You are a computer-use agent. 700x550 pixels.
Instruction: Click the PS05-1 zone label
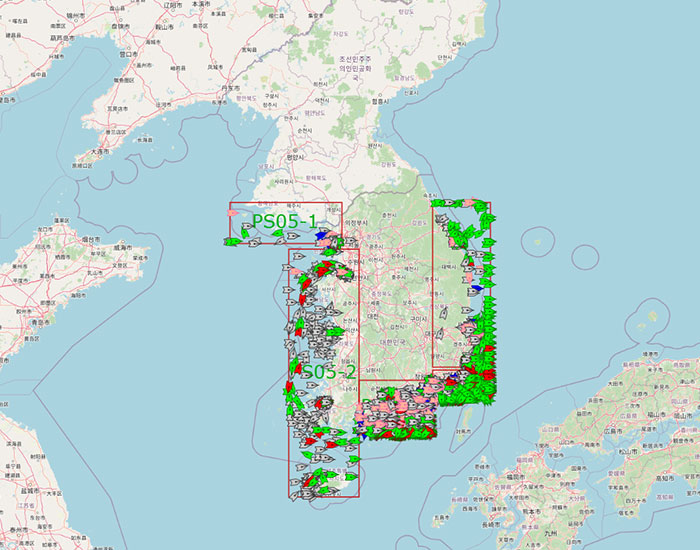tap(284, 220)
